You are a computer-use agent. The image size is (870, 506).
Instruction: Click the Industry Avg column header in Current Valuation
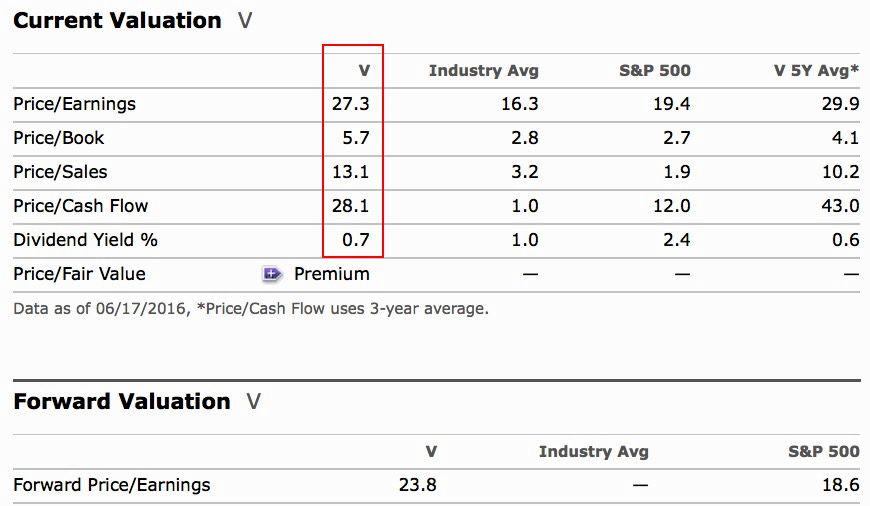(x=483, y=71)
